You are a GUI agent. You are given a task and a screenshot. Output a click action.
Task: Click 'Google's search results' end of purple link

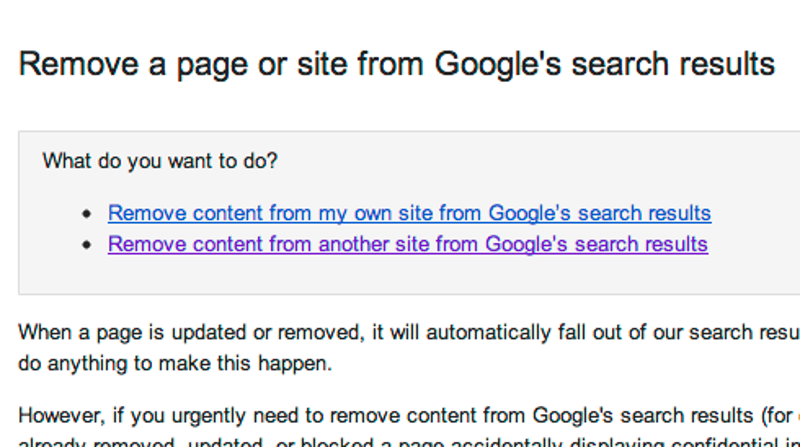click(x=597, y=244)
